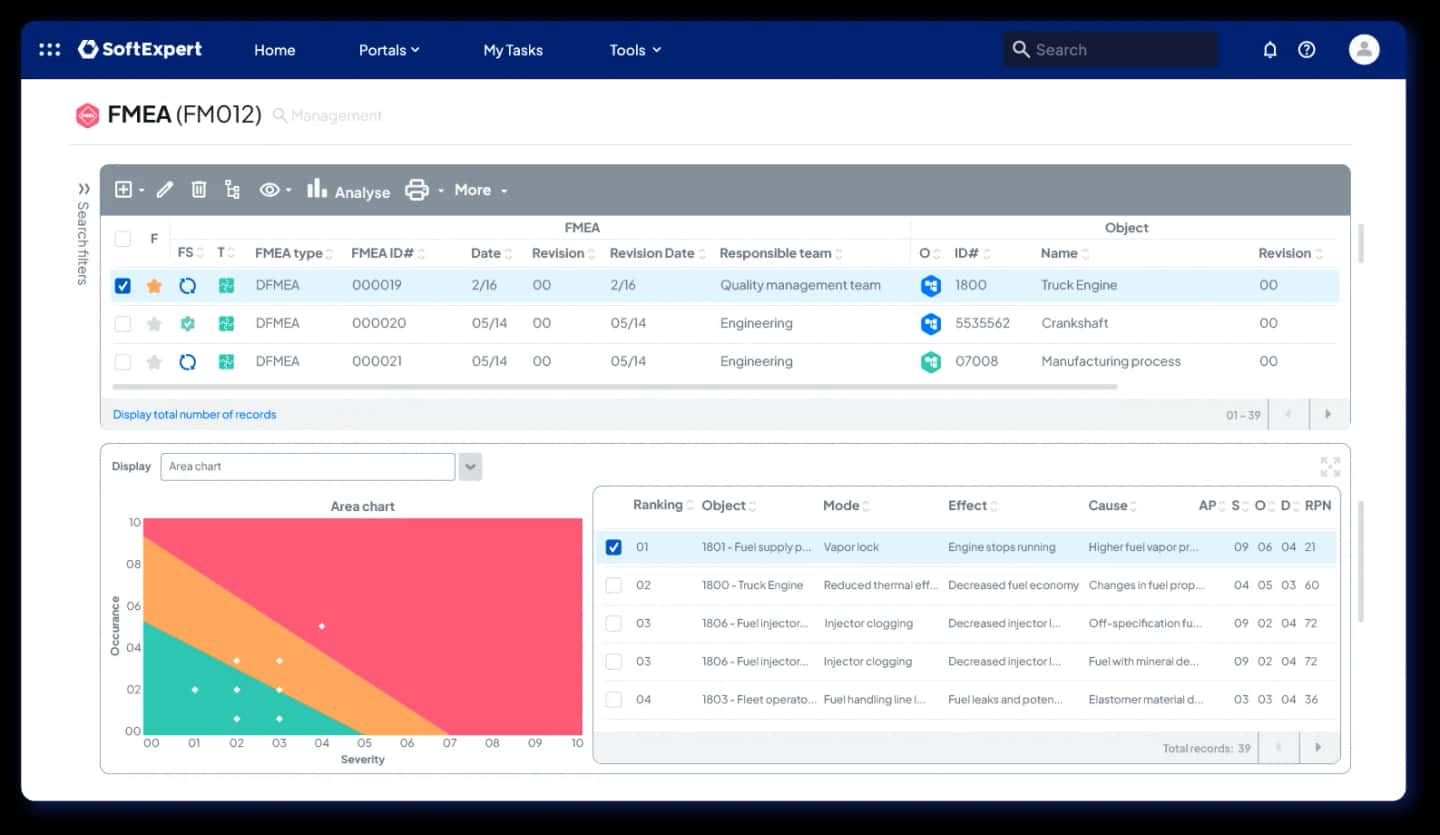
Task: Open the app grid launcher icon
Action: (49, 49)
